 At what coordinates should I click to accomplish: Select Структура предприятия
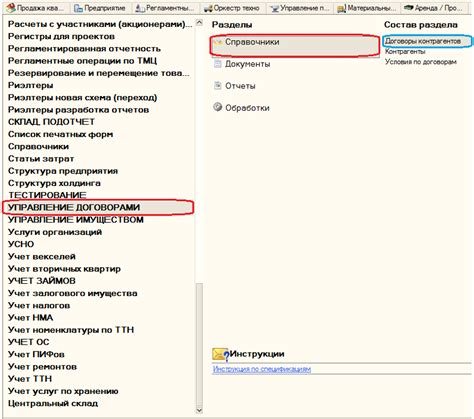(63, 171)
